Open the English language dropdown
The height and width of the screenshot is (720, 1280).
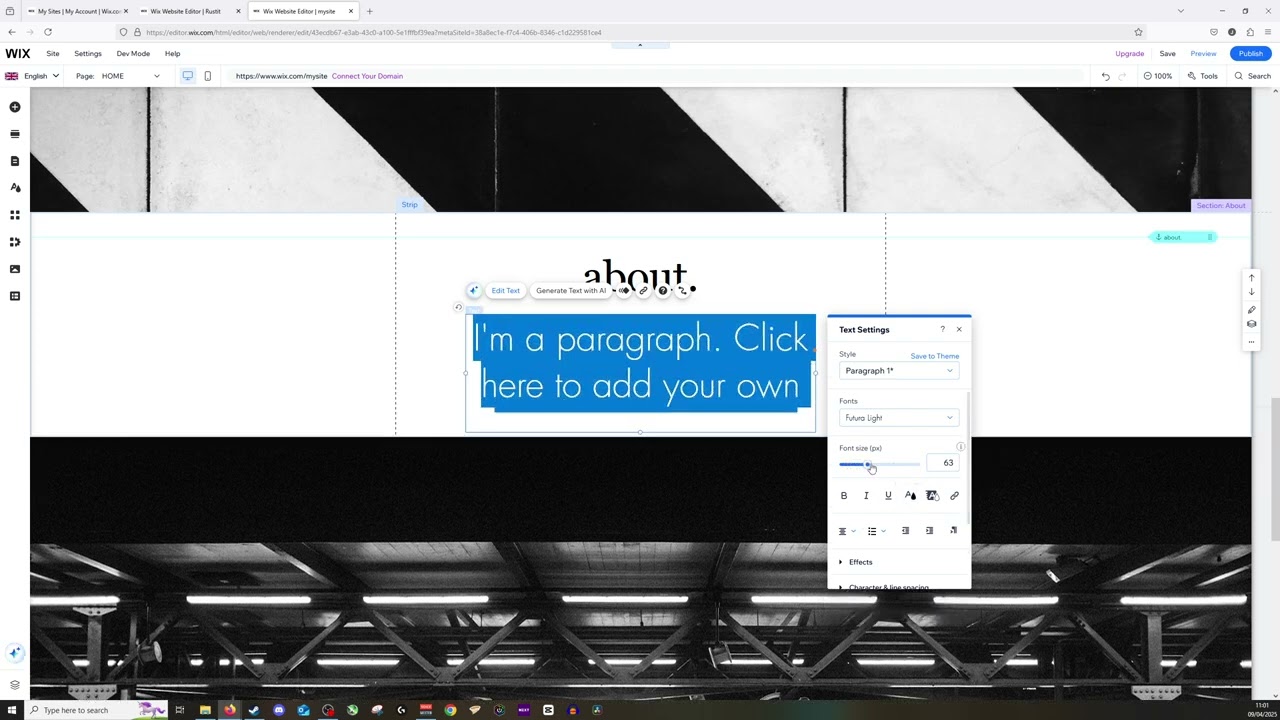tap(32, 76)
